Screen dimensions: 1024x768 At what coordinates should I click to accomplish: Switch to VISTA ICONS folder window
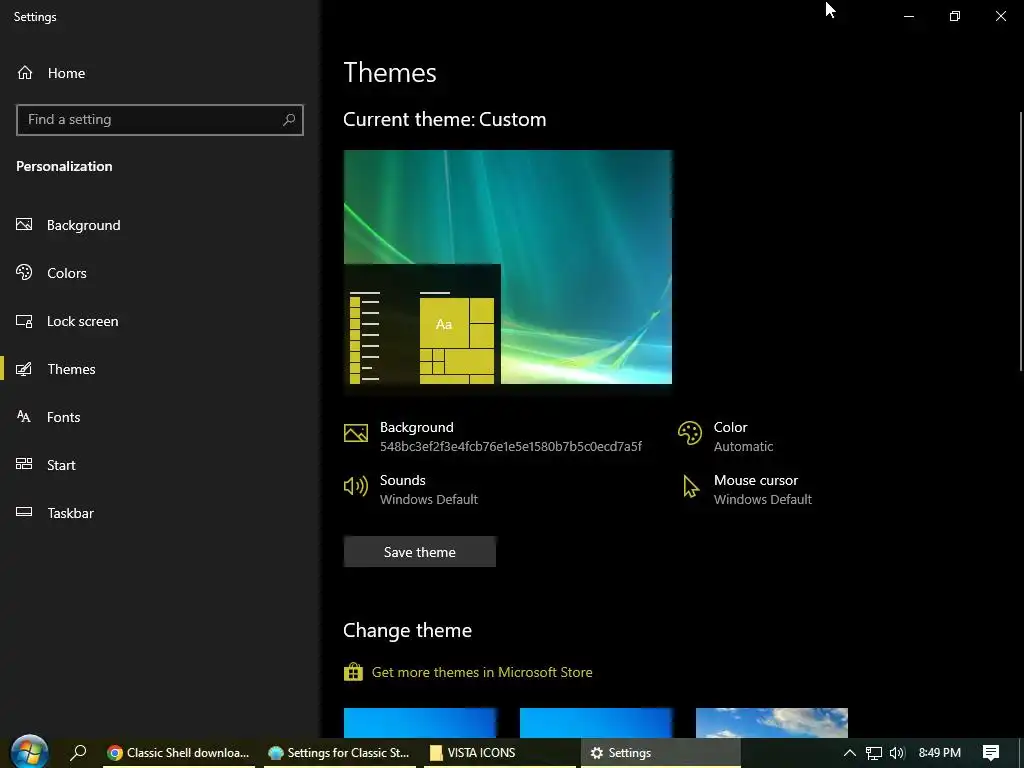click(x=499, y=753)
